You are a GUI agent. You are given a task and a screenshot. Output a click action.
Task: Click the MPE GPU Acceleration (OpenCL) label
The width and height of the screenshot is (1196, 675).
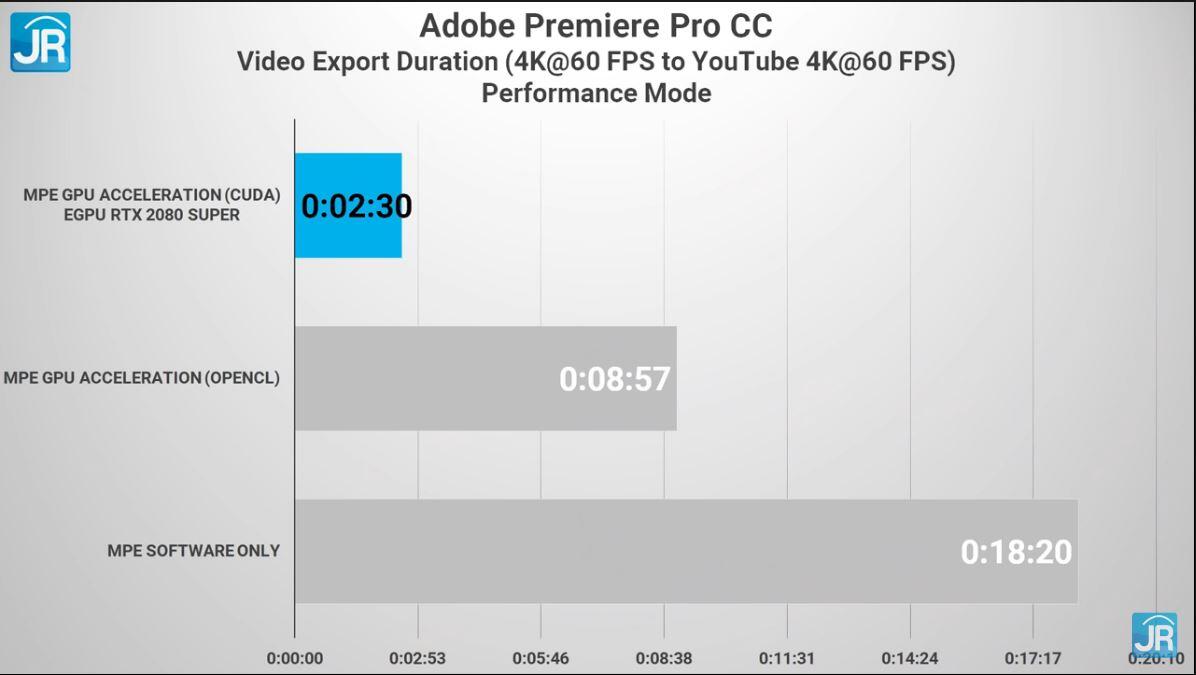tap(142, 378)
